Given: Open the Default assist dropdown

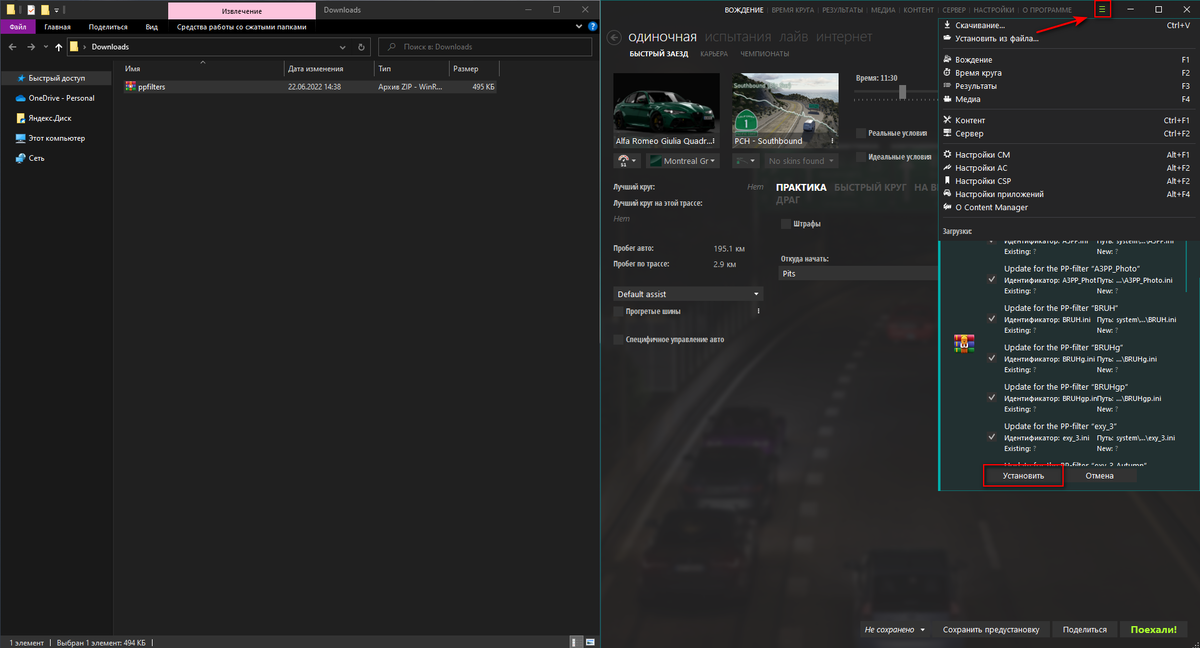Looking at the screenshot, I should point(688,294).
